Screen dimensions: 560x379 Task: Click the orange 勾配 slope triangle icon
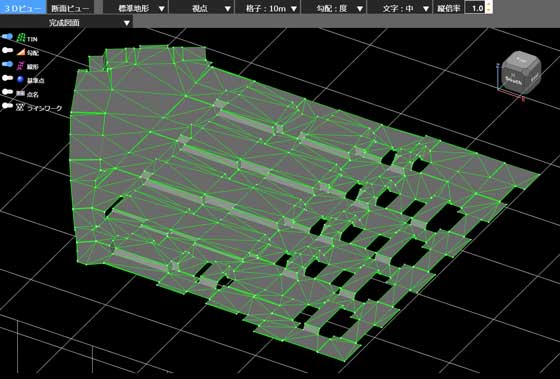coord(21,52)
